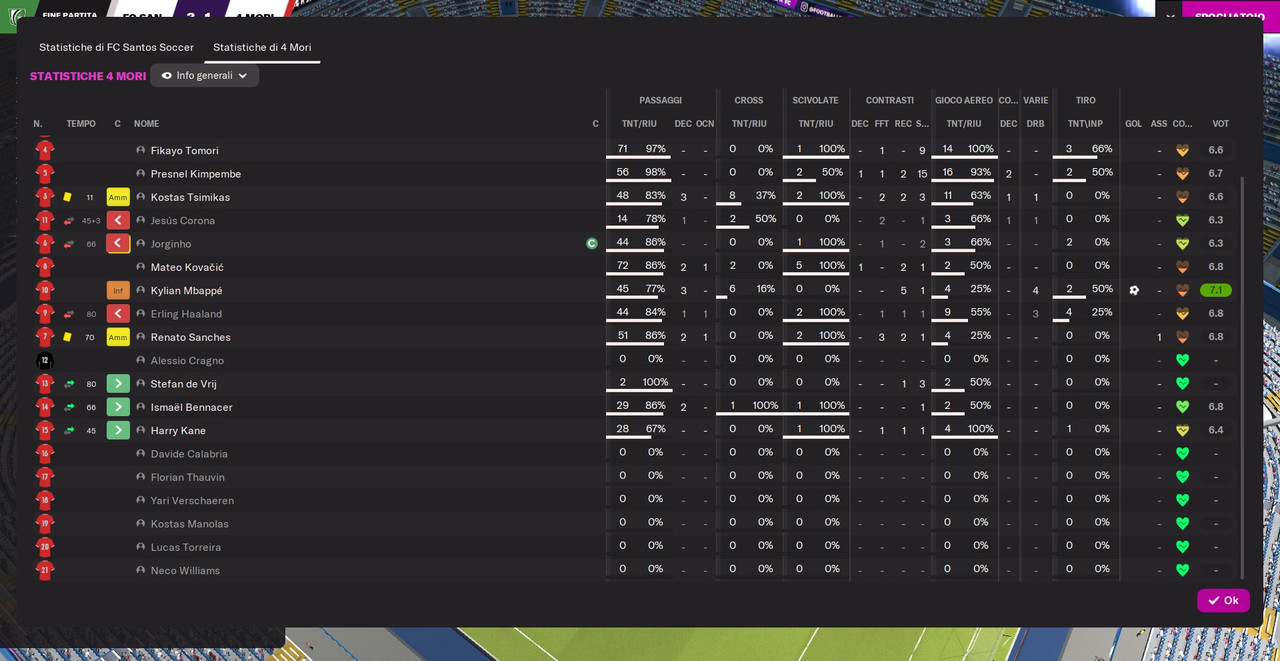Image resolution: width=1280 pixels, height=661 pixels.
Task: Click Erling Haaland's shots 4 25% cell
Action: tap(1085, 313)
